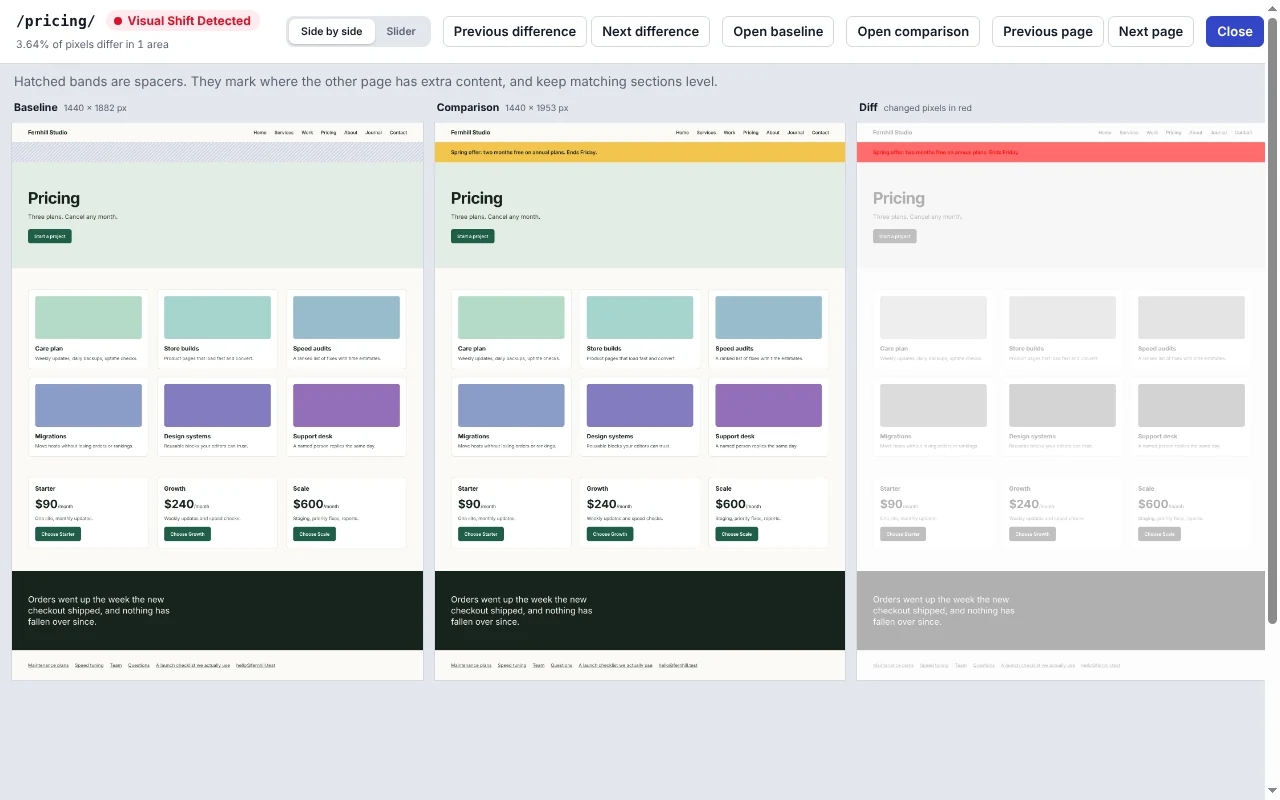Click the Migrations card image in Comparison
The width and height of the screenshot is (1280, 800).
tap(511, 405)
